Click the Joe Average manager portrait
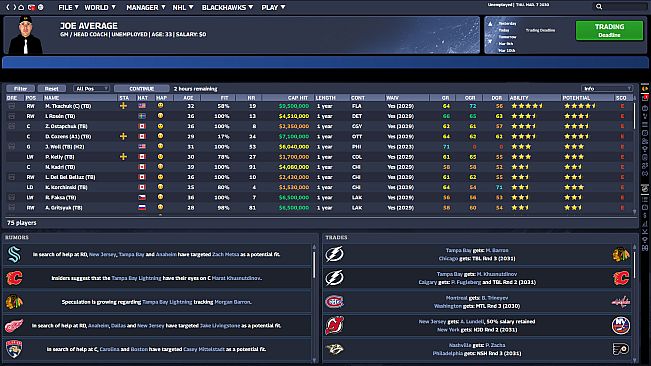Screen dimensions: 651x366 26,35
